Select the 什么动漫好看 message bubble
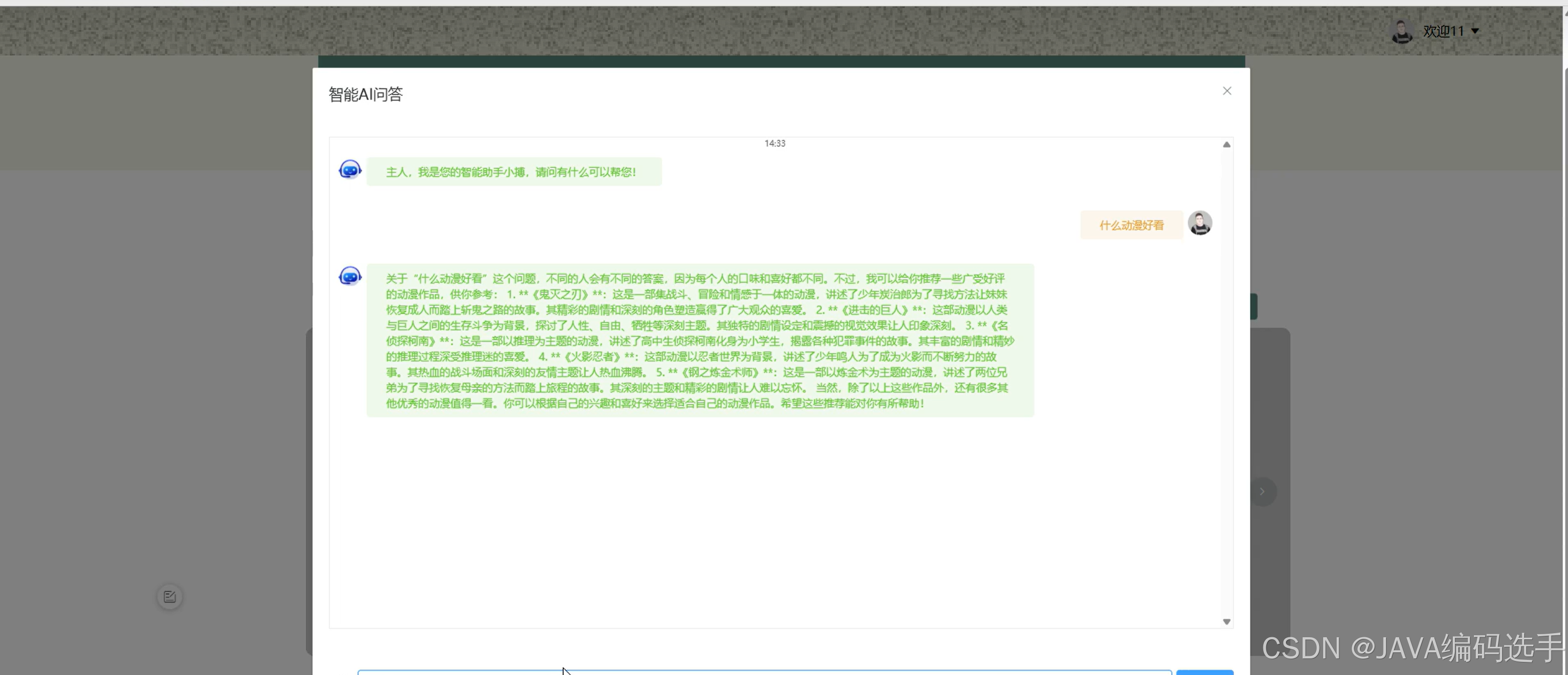The height and width of the screenshot is (675, 1568). click(x=1131, y=225)
